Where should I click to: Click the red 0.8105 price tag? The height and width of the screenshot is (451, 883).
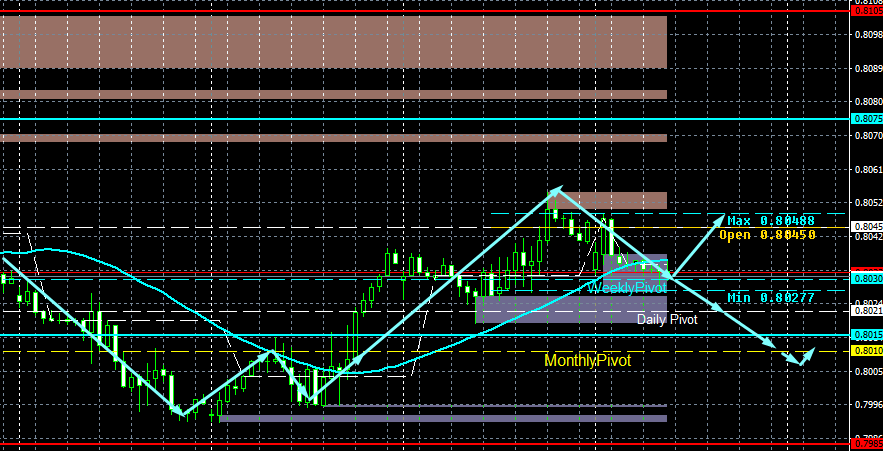coord(868,11)
